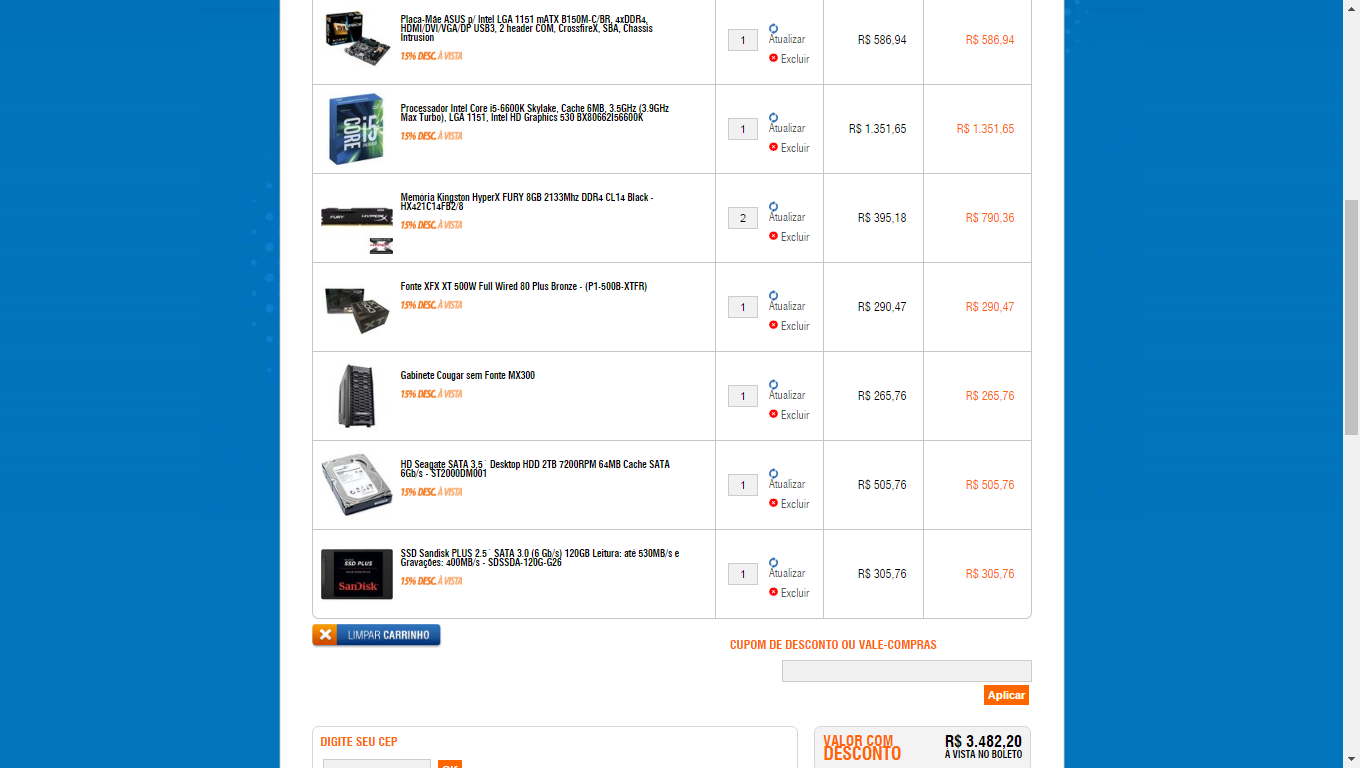Click the refresh icon for the ASUS motherboard row
The height and width of the screenshot is (768, 1360).
pos(773,29)
